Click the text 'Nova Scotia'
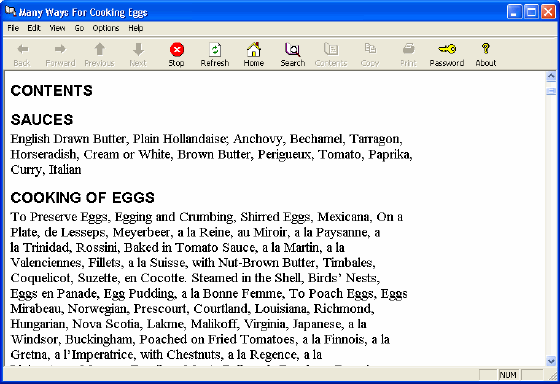The image size is (560, 384). pos(106,324)
